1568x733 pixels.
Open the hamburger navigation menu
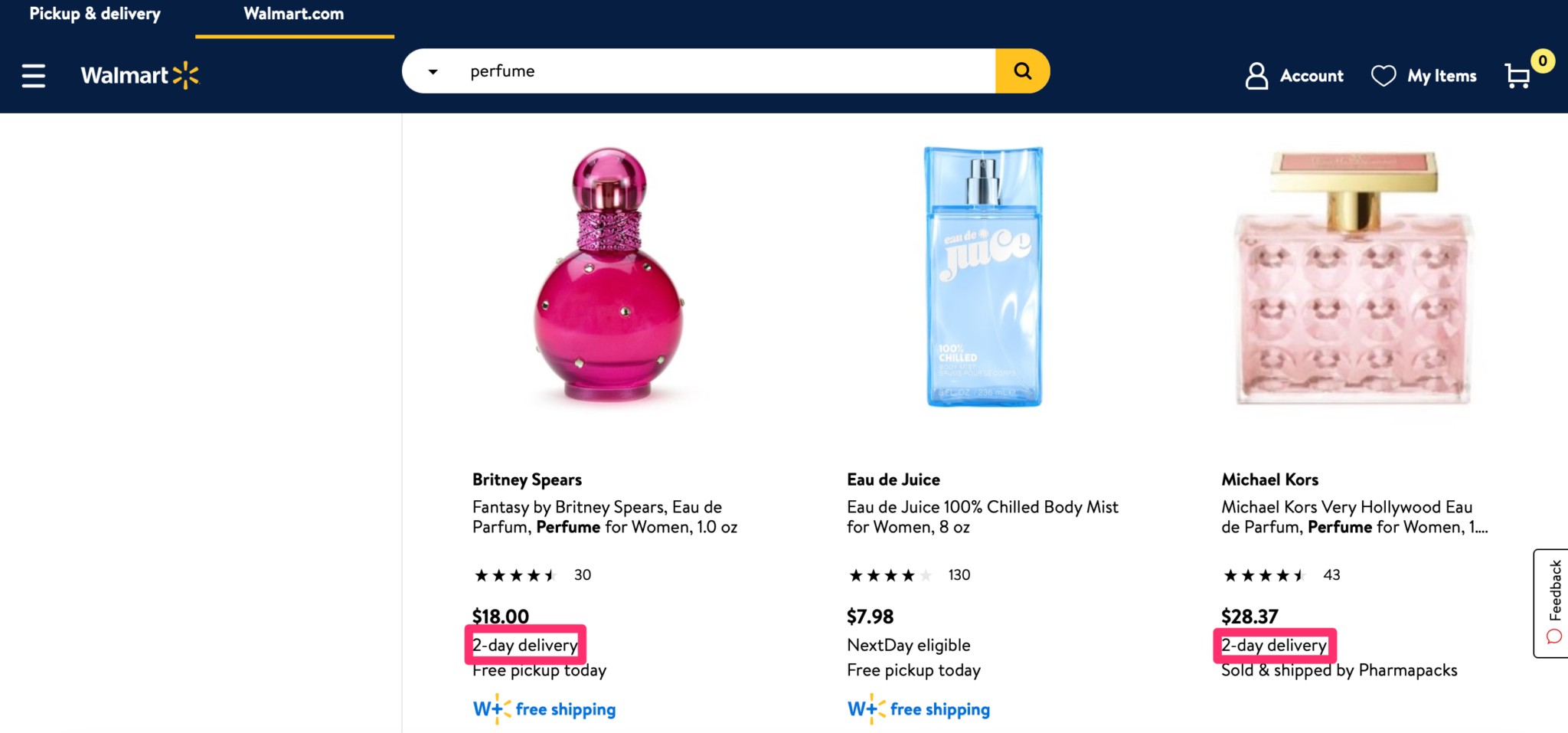(33, 75)
